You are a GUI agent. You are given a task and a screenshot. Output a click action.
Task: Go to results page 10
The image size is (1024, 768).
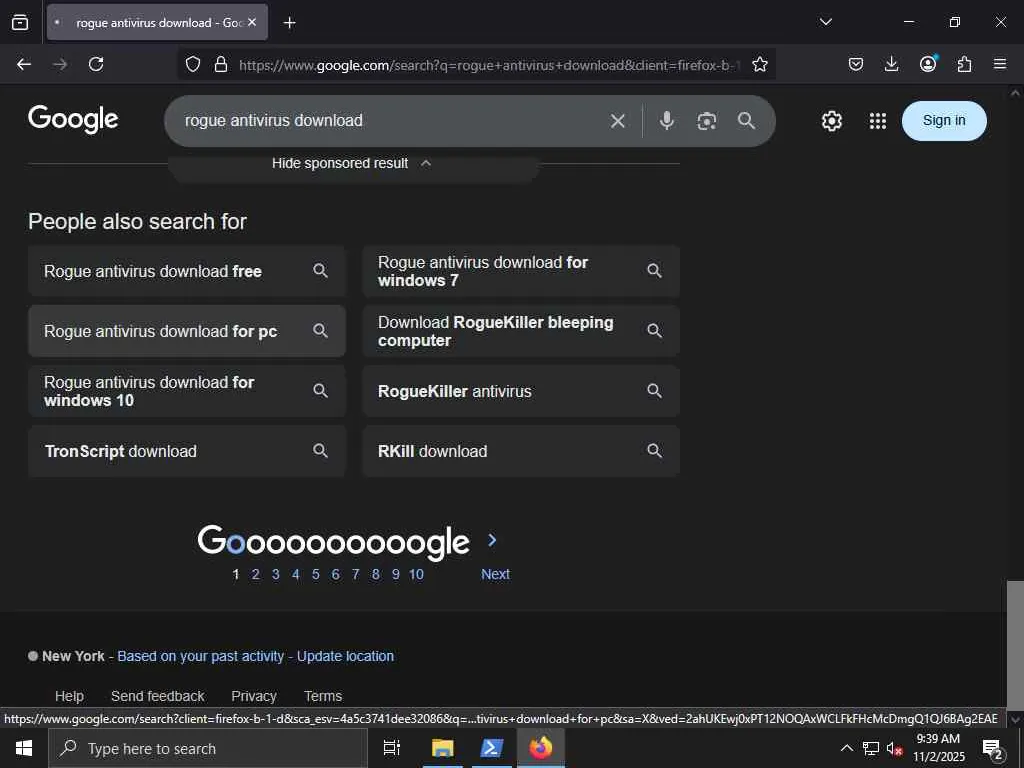point(416,574)
